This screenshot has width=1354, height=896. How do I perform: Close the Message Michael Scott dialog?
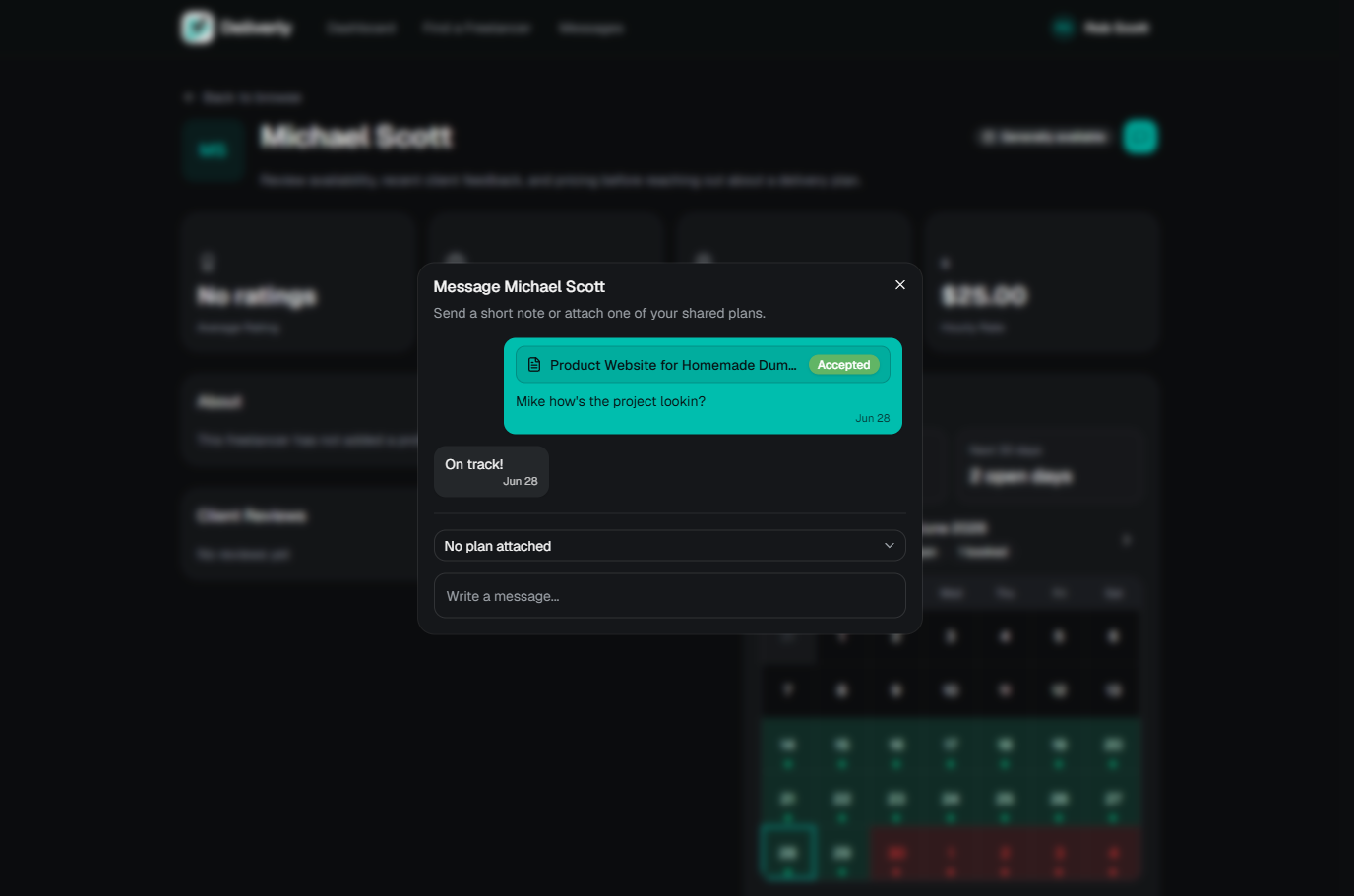[x=899, y=285]
